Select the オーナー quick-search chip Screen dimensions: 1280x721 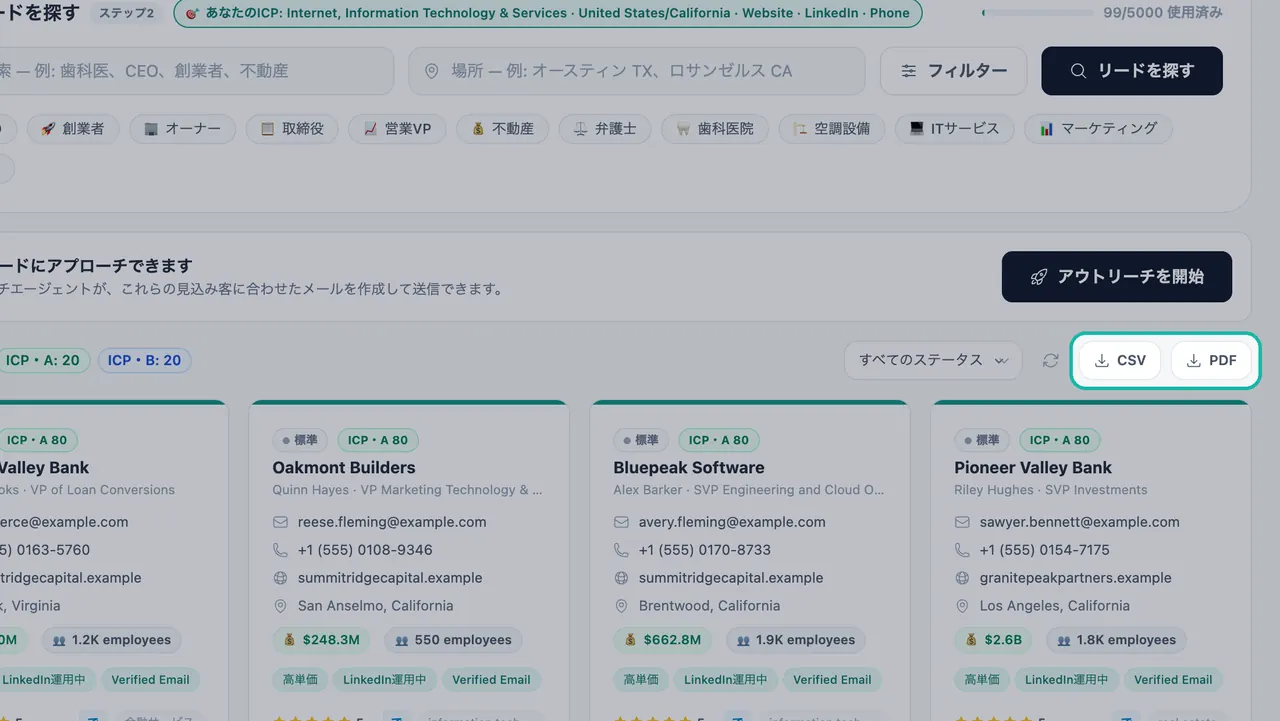tap(182, 129)
